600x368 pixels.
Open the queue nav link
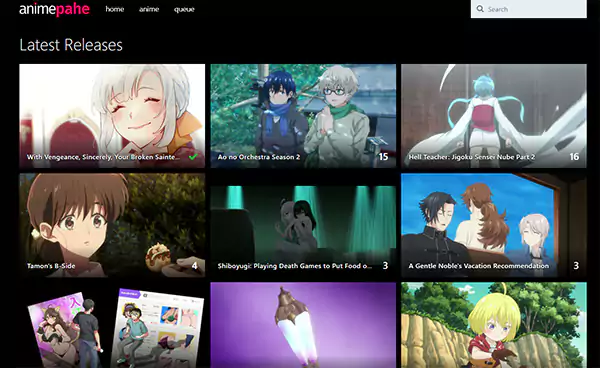pyautogui.click(x=184, y=9)
